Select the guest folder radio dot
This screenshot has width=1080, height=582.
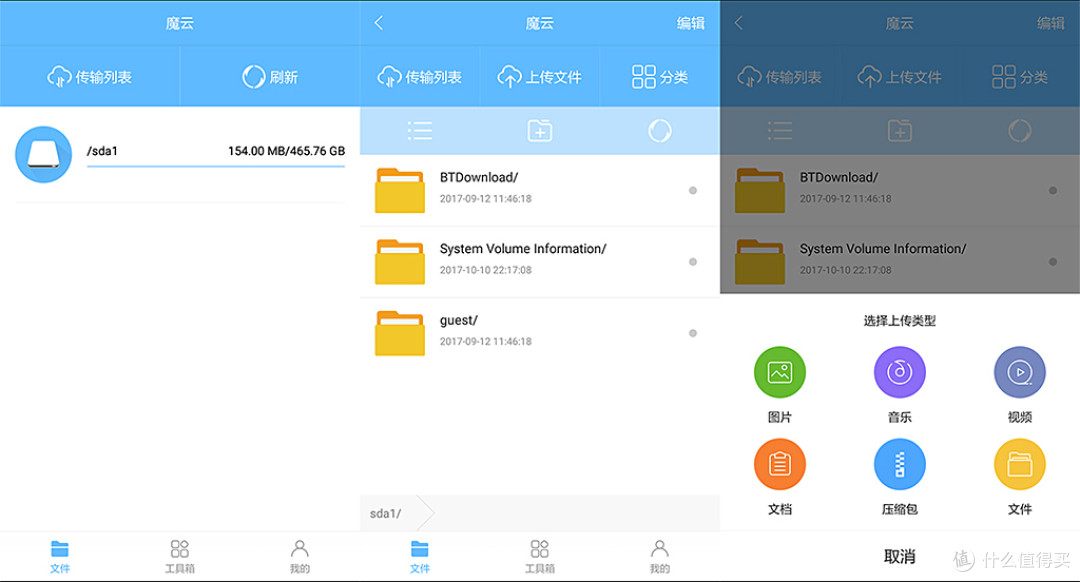pos(693,333)
